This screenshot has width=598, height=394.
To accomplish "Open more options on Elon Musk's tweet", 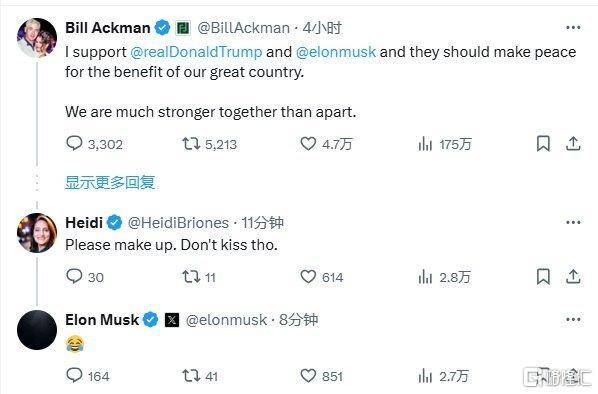I will click(573, 319).
